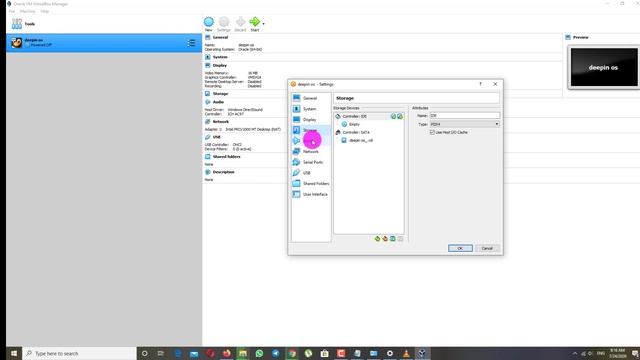640x360 pixels.
Task: Click System section header in details
Action: click(x=220, y=57)
